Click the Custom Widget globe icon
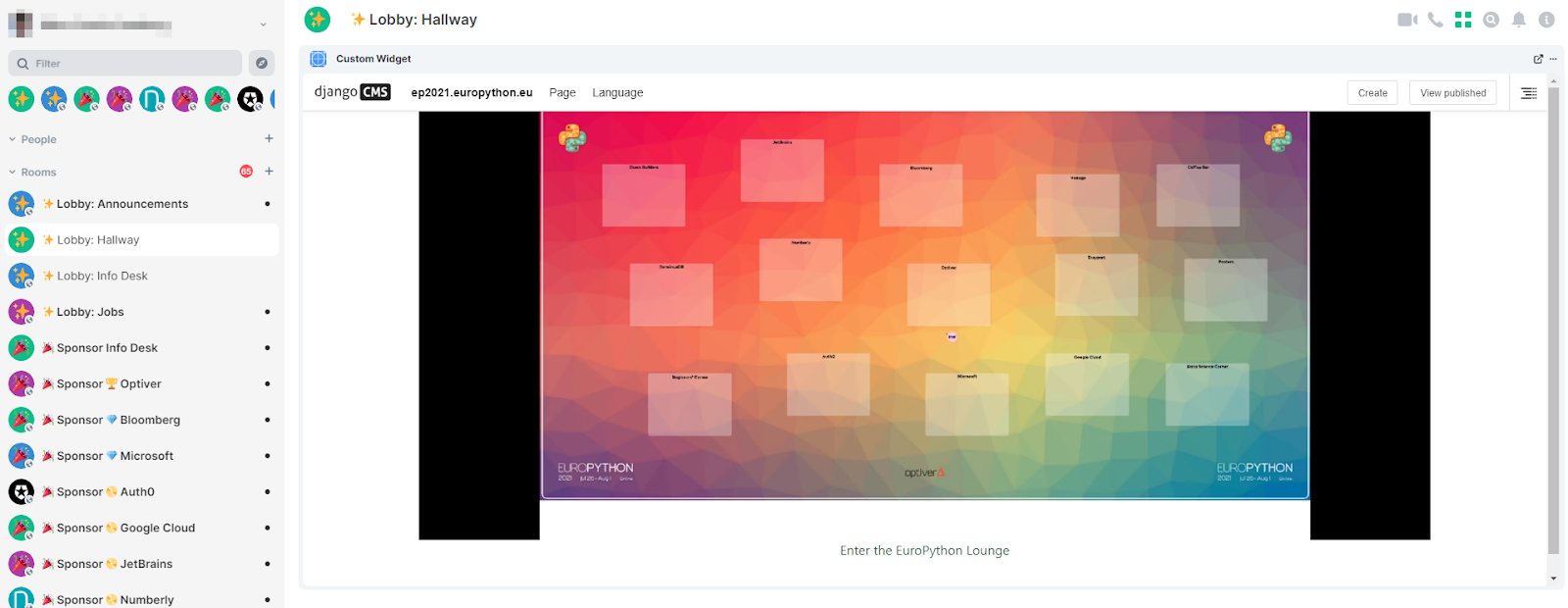Image resolution: width=1568 pixels, height=608 pixels. tap(318, 59)
